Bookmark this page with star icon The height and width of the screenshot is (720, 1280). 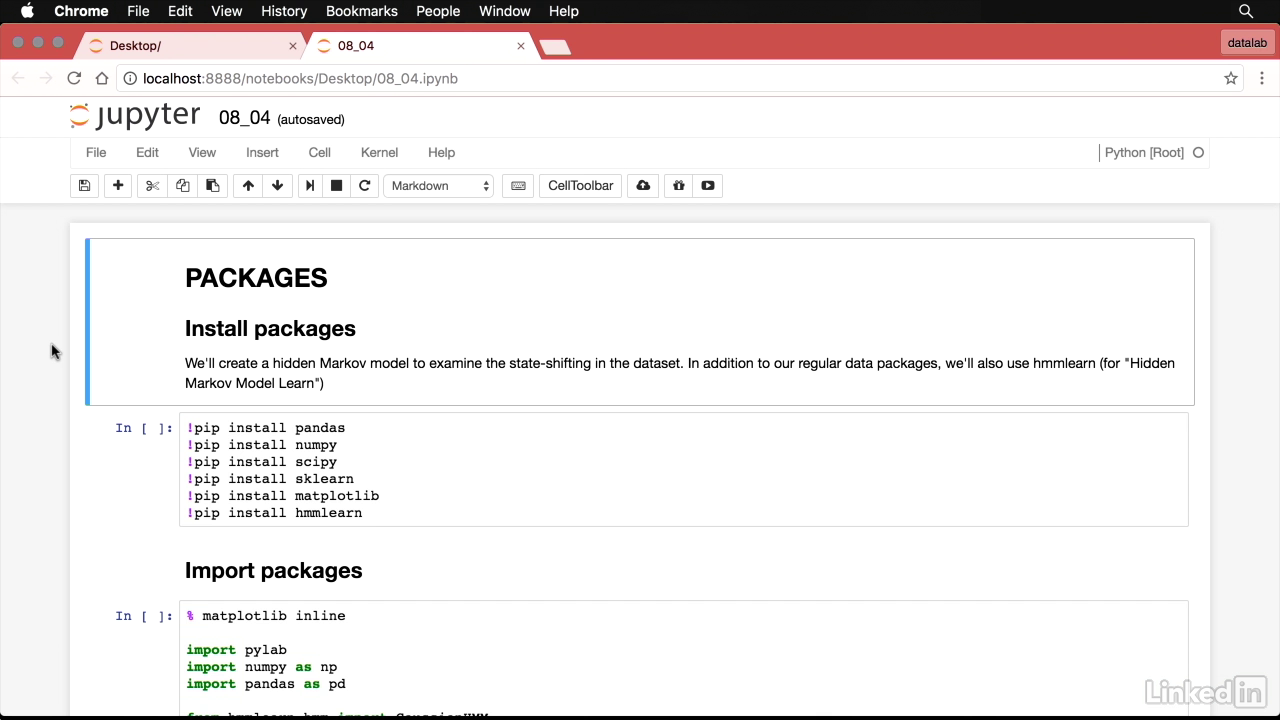1231,78
